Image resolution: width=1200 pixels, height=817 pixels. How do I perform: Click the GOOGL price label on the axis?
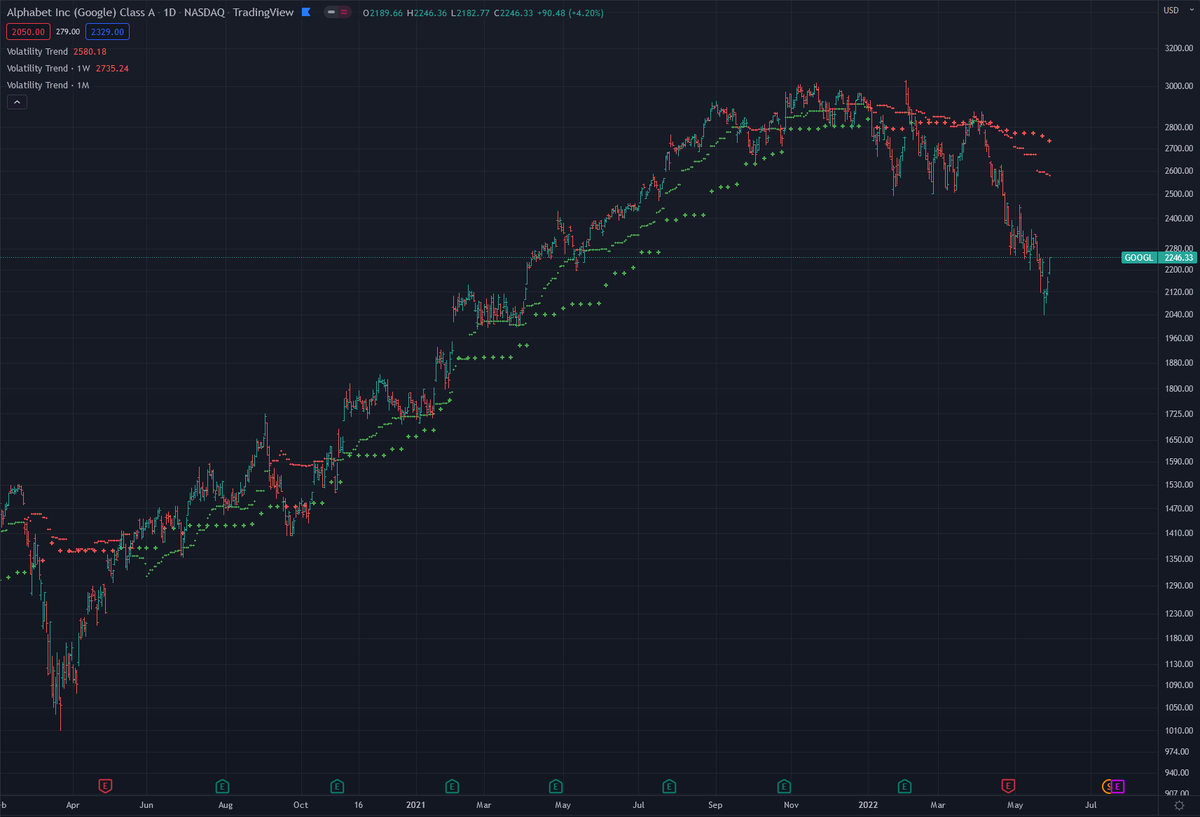tap(1139, 258)
